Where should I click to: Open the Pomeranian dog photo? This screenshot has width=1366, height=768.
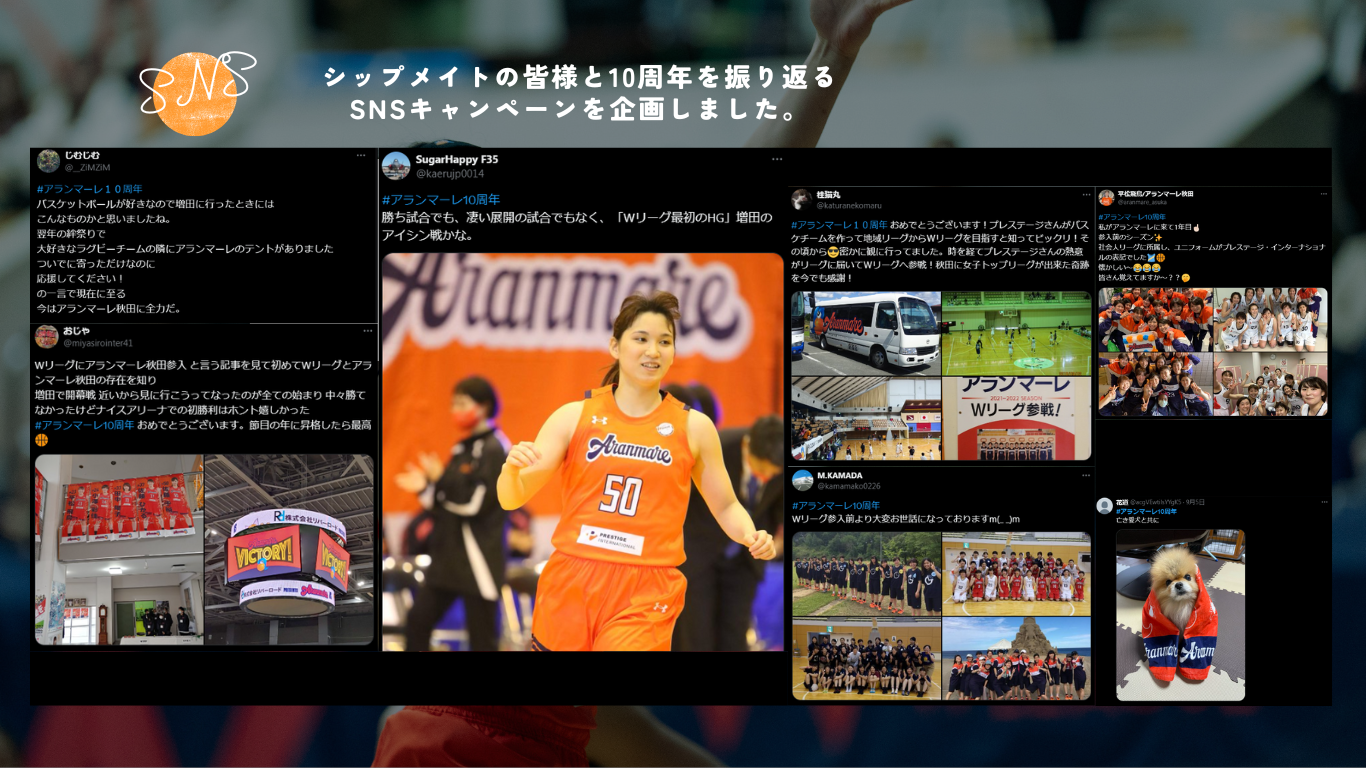pyautogui.click(x=1180, y=615)
